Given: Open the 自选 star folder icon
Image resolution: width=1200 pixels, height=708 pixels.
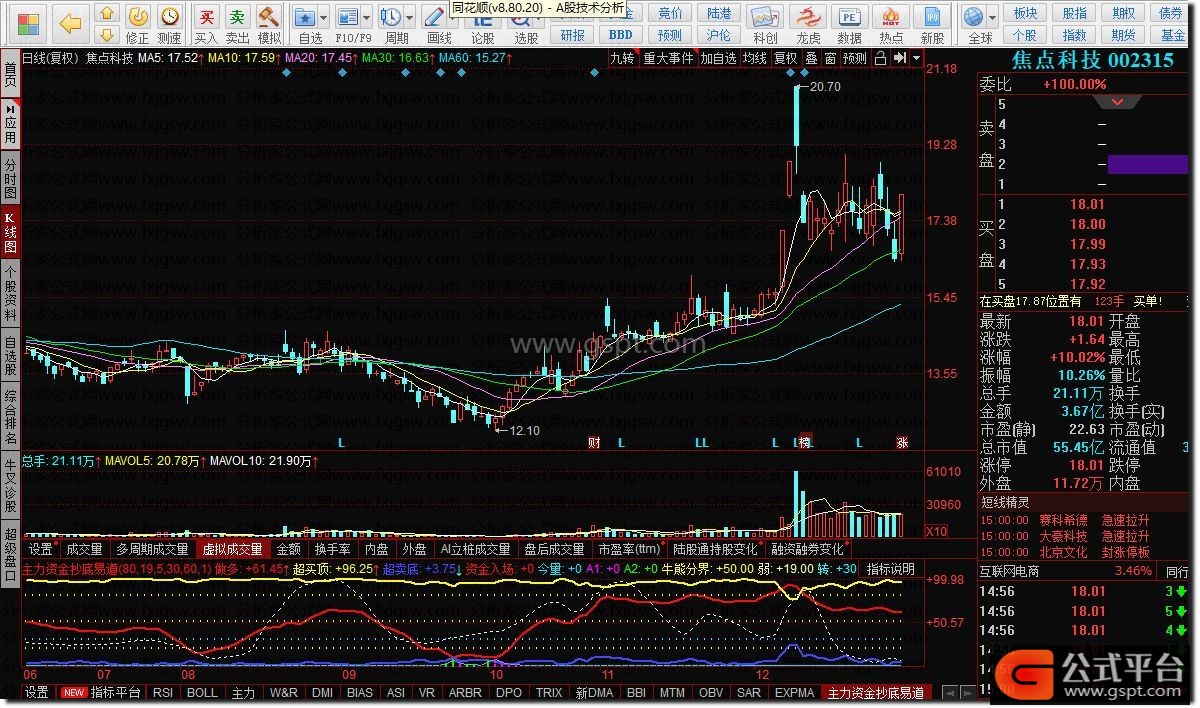Looking at the screenshot, I should (306, 17).
